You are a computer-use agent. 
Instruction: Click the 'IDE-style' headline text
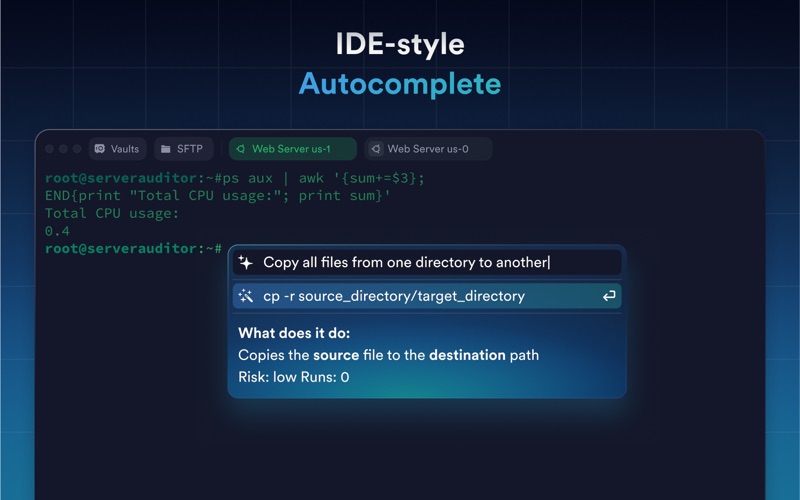point(400,45)
